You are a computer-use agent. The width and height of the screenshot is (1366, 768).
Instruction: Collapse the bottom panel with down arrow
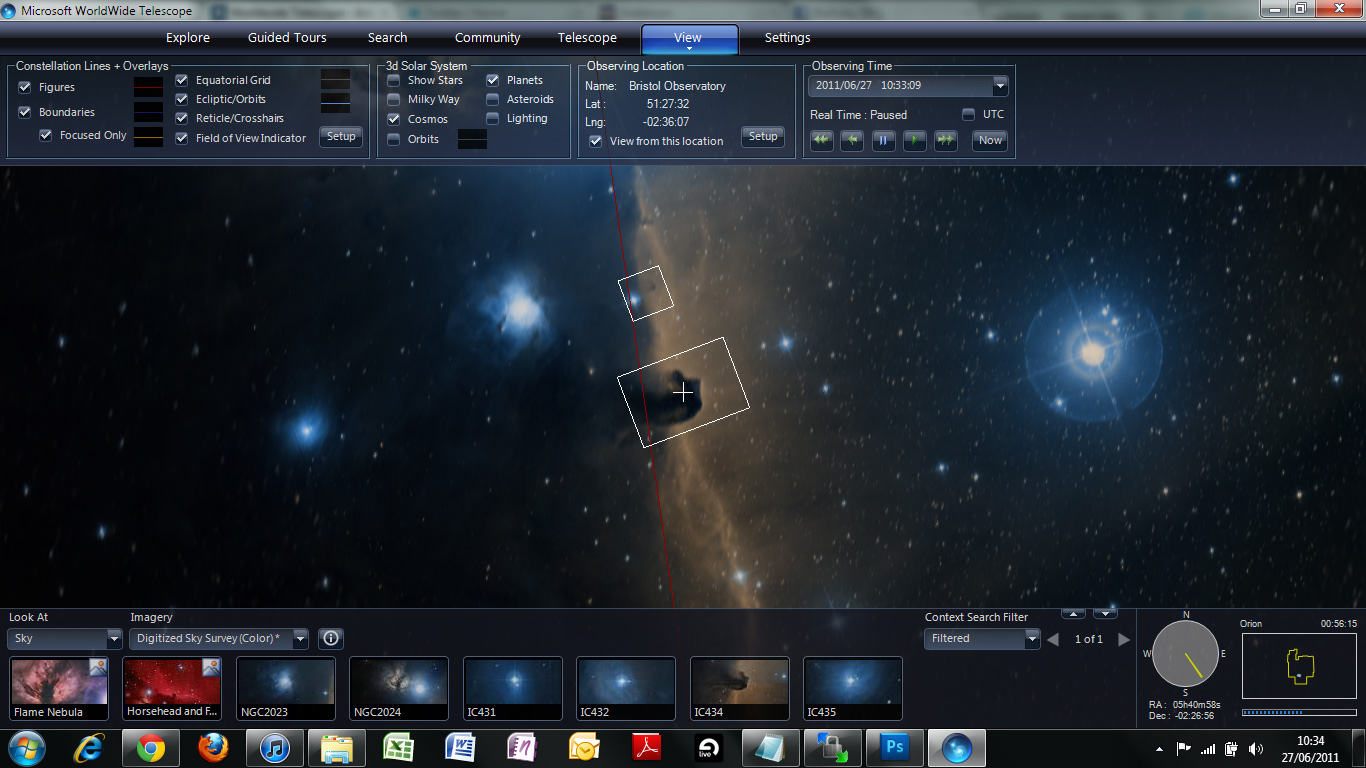tap(1105, 613)
